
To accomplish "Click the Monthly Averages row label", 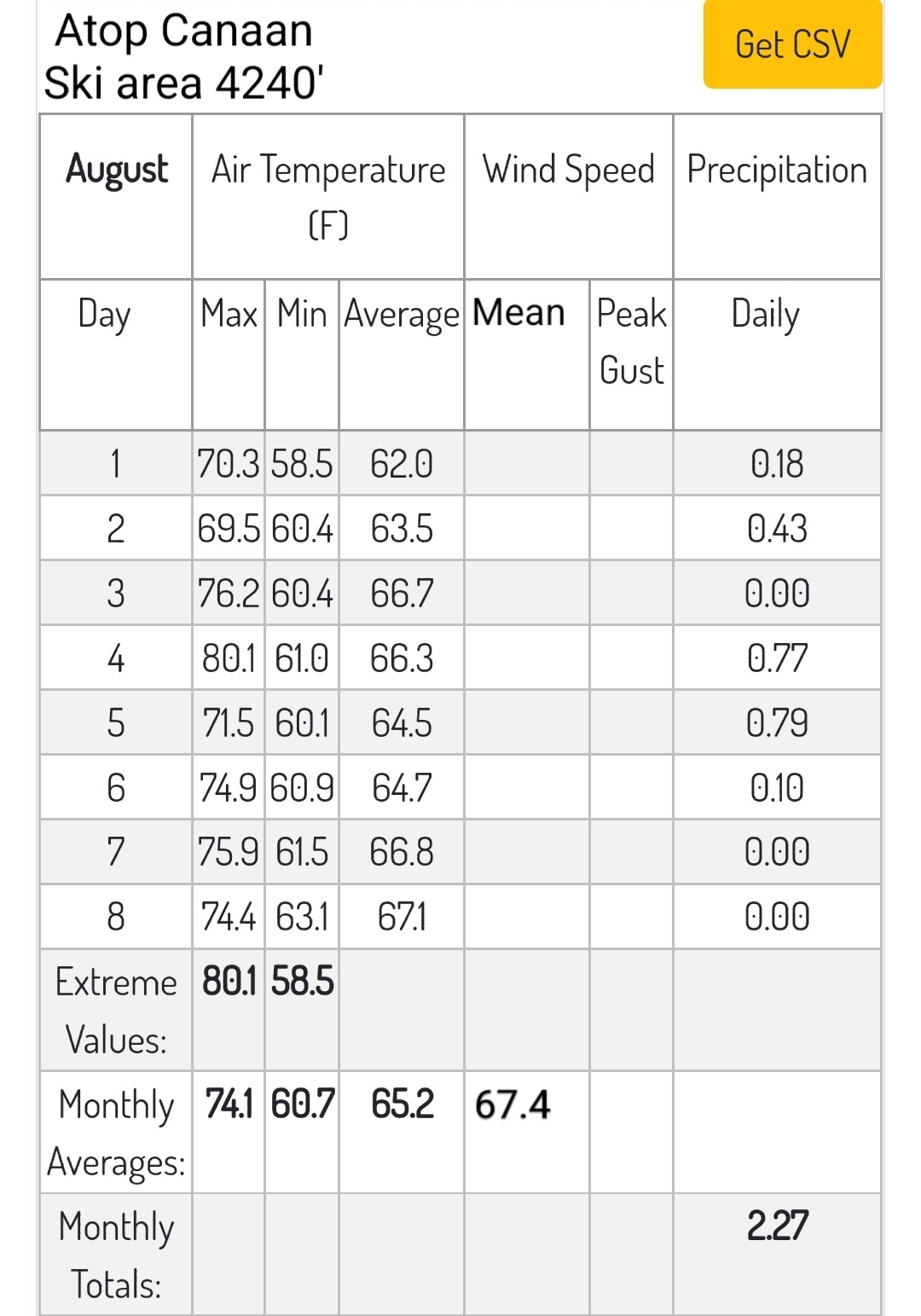I will click(x=116, y=1133).
